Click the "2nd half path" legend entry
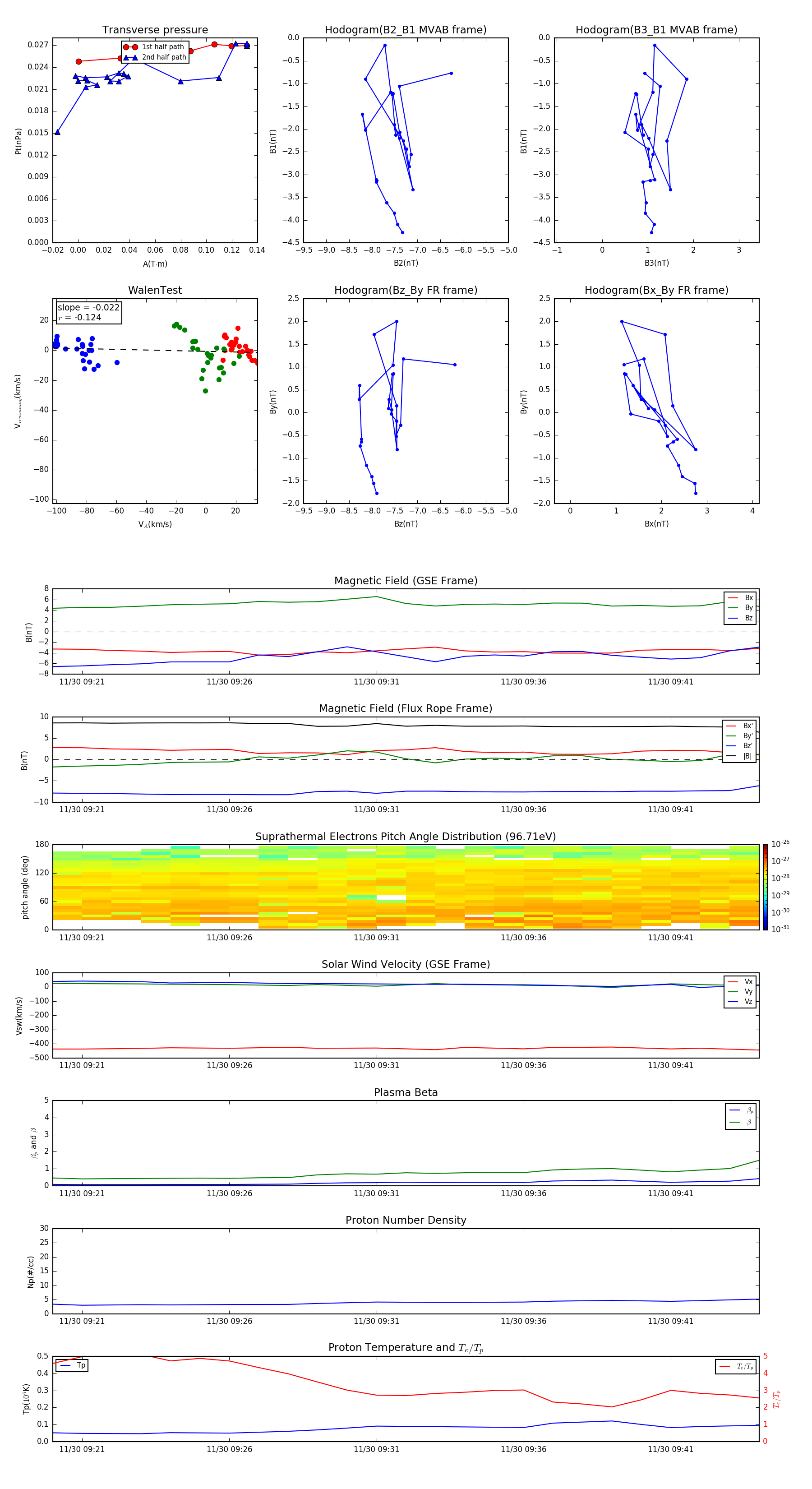The width and height of the screenshot is (812, 1489). pyautogui.click(x=154, y=57)
